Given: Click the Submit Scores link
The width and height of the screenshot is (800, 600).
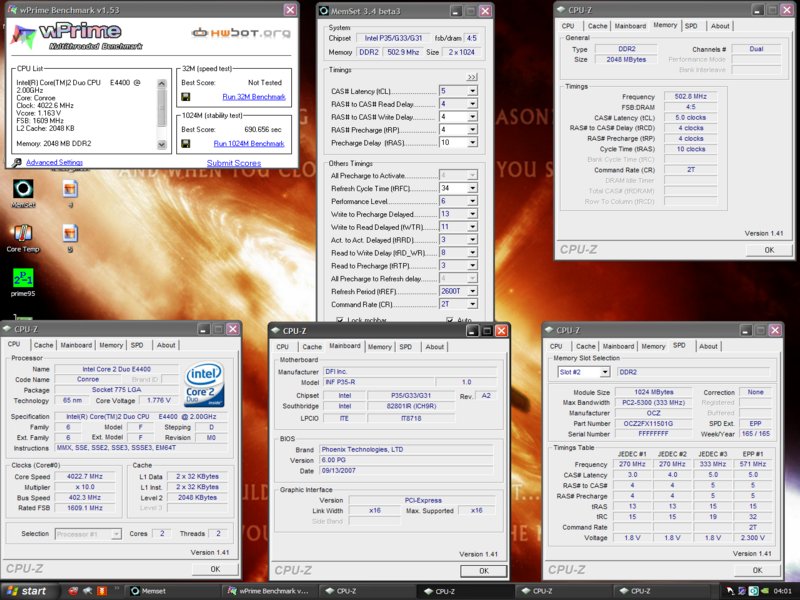Looking at the screenshot, I should 234,163.
